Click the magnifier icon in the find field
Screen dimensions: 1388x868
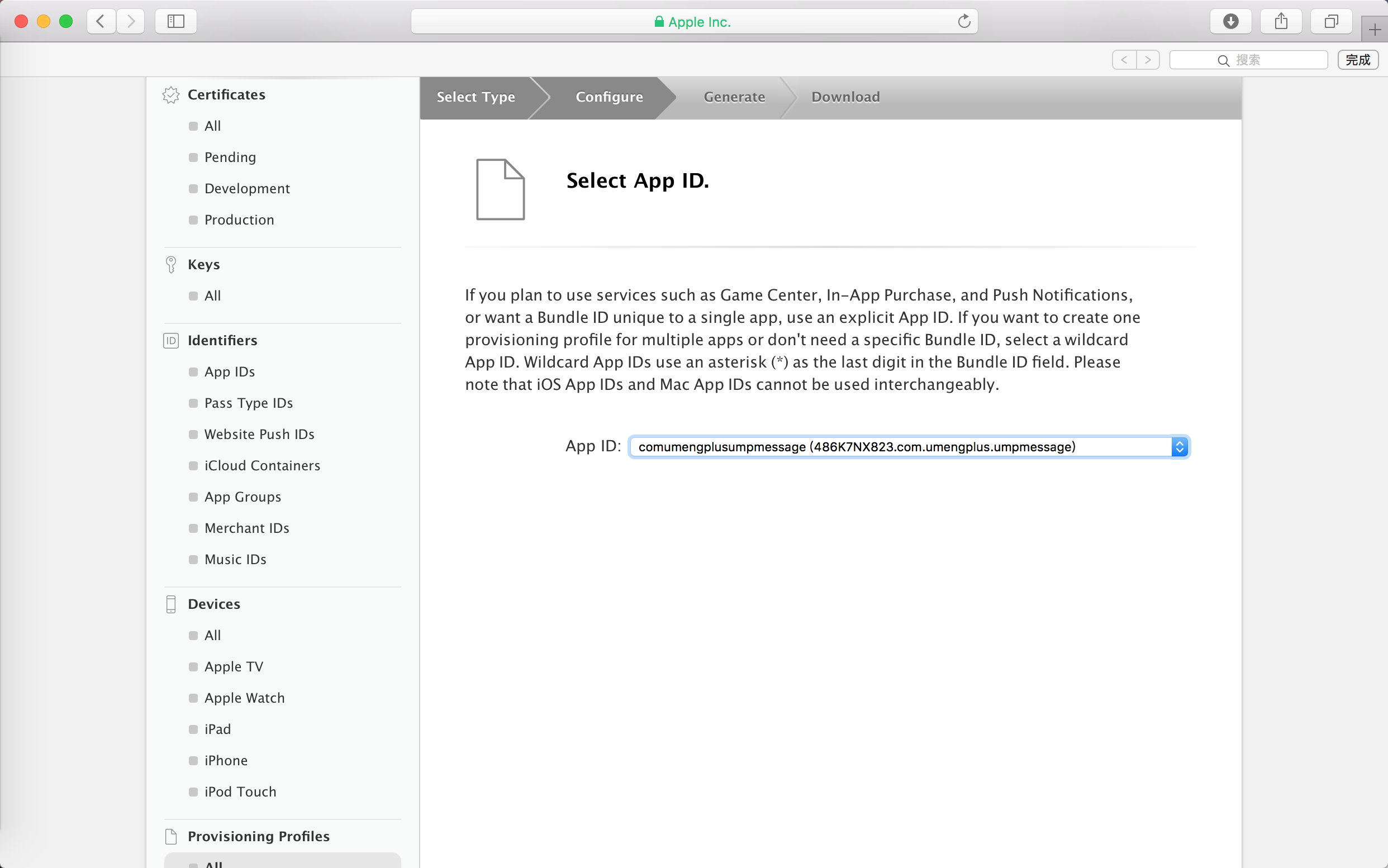(1223, 60)
